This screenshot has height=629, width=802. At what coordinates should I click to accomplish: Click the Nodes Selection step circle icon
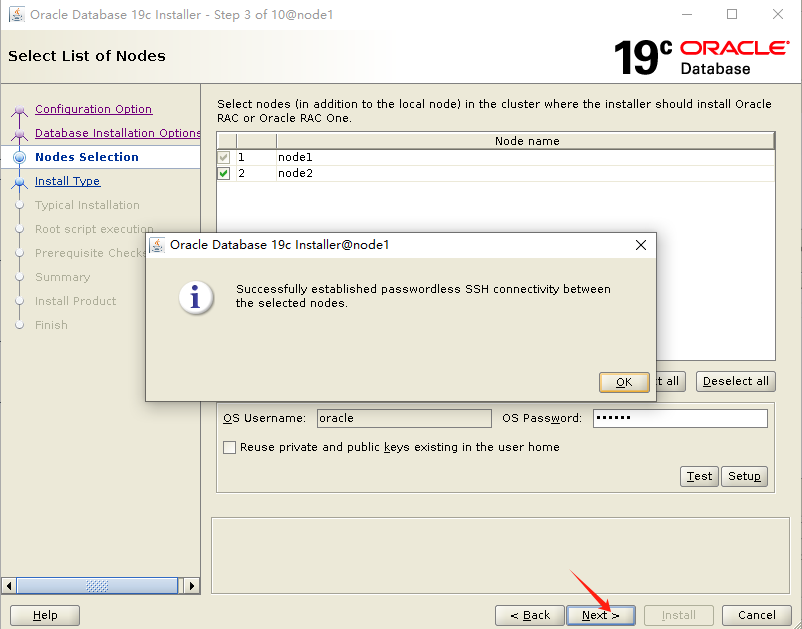pos(19,158)
